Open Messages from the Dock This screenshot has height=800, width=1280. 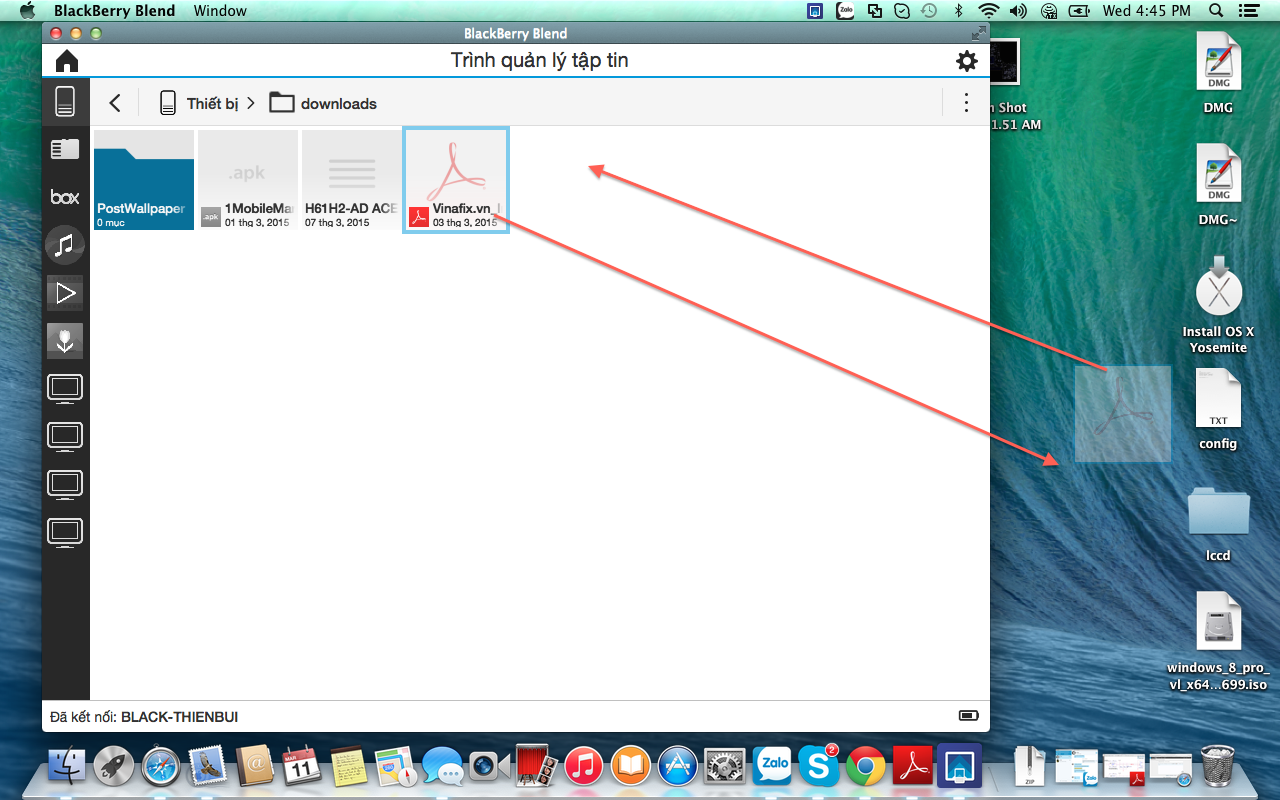pos(442,767)
